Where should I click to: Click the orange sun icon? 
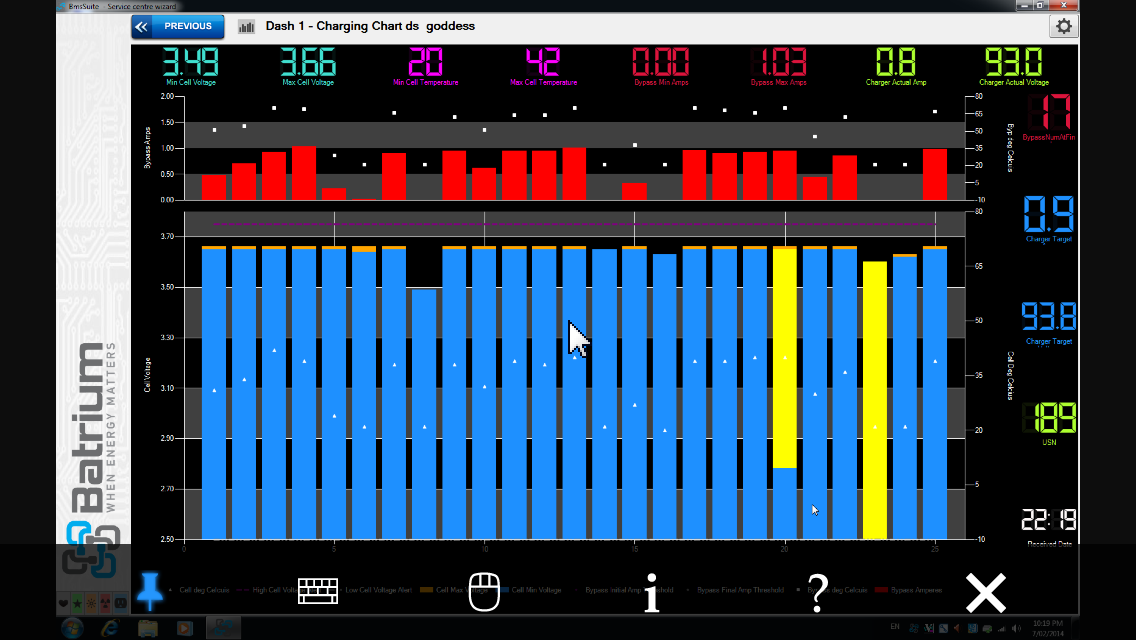coord(91,603)
